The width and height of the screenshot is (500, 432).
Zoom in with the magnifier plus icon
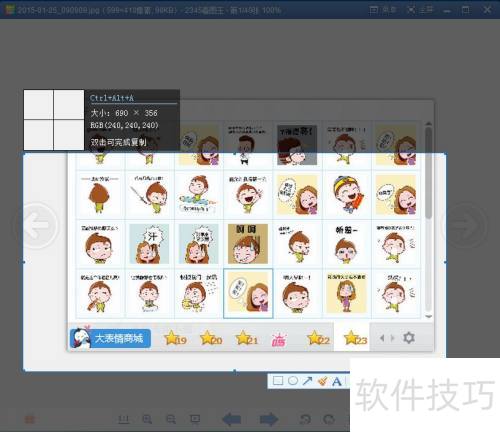(147, 419)
